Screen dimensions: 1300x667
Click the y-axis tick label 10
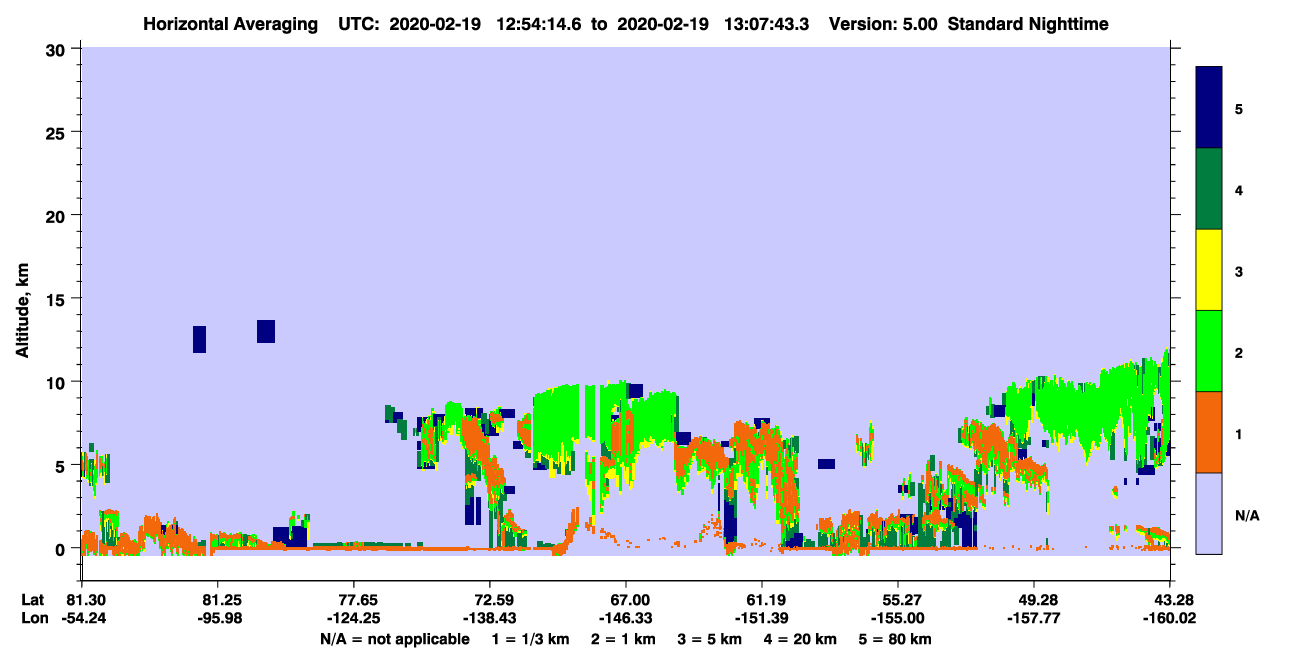coord(58,382)
